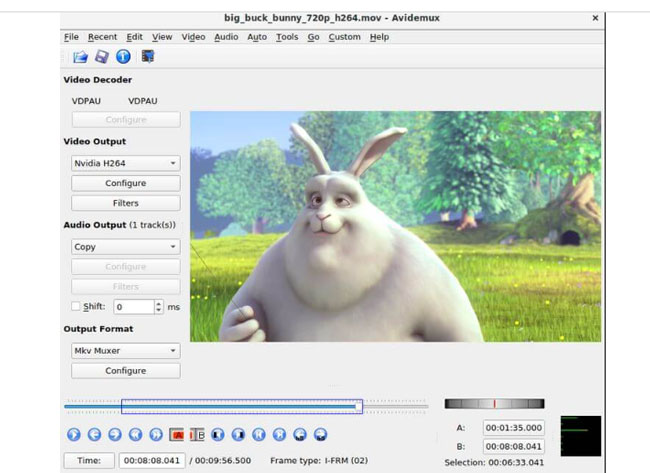This screenshot has width=650, height=473.
Task: Show file information with the blue info icon
Action: pos(123,56)
